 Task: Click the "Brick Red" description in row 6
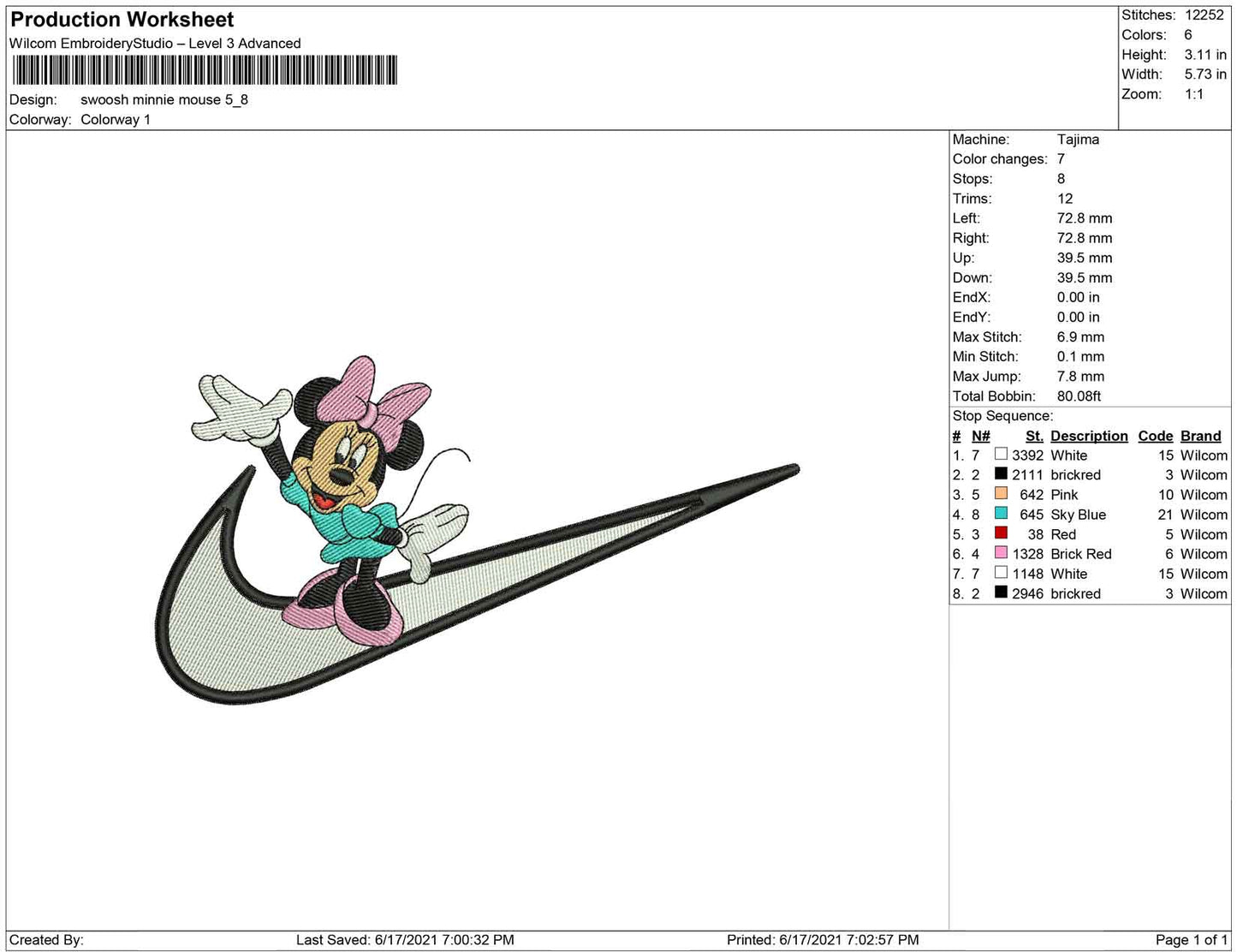[x=1081, y=554]
